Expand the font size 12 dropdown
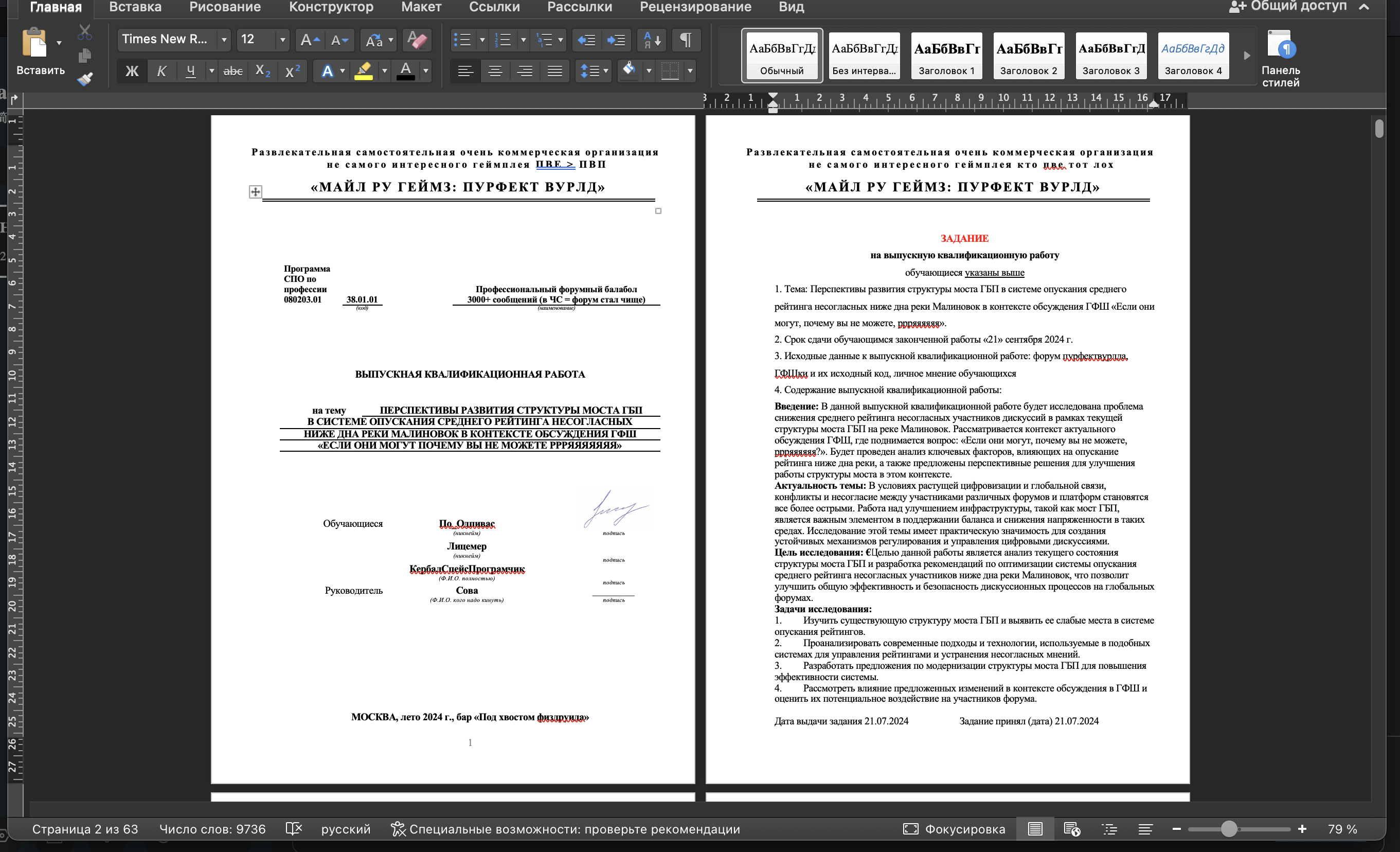The height and width of the screenshot is (852, 1400). click(282, 39)
